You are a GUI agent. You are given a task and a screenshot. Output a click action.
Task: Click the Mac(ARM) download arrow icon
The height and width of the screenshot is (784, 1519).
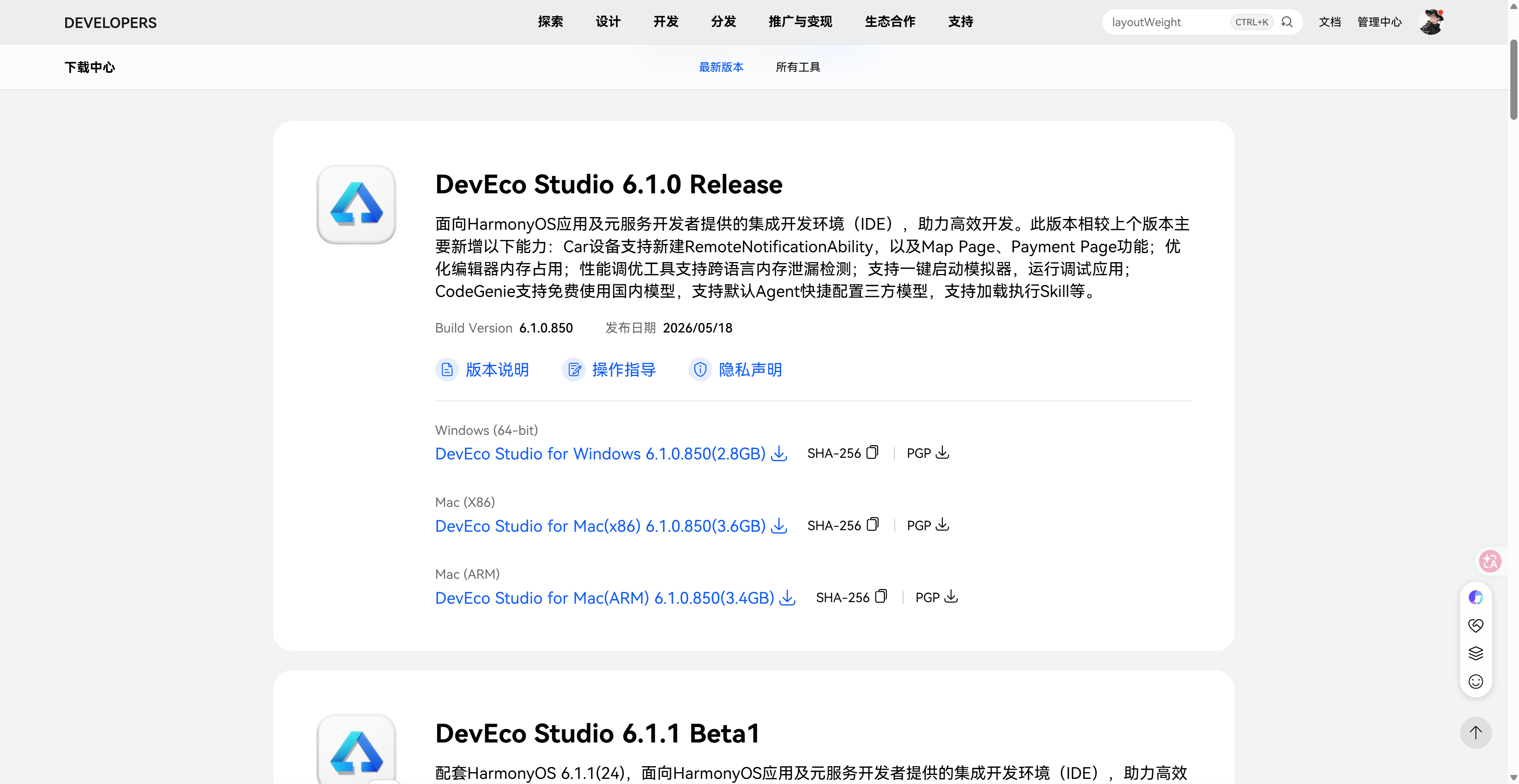(x=788, y=598)
